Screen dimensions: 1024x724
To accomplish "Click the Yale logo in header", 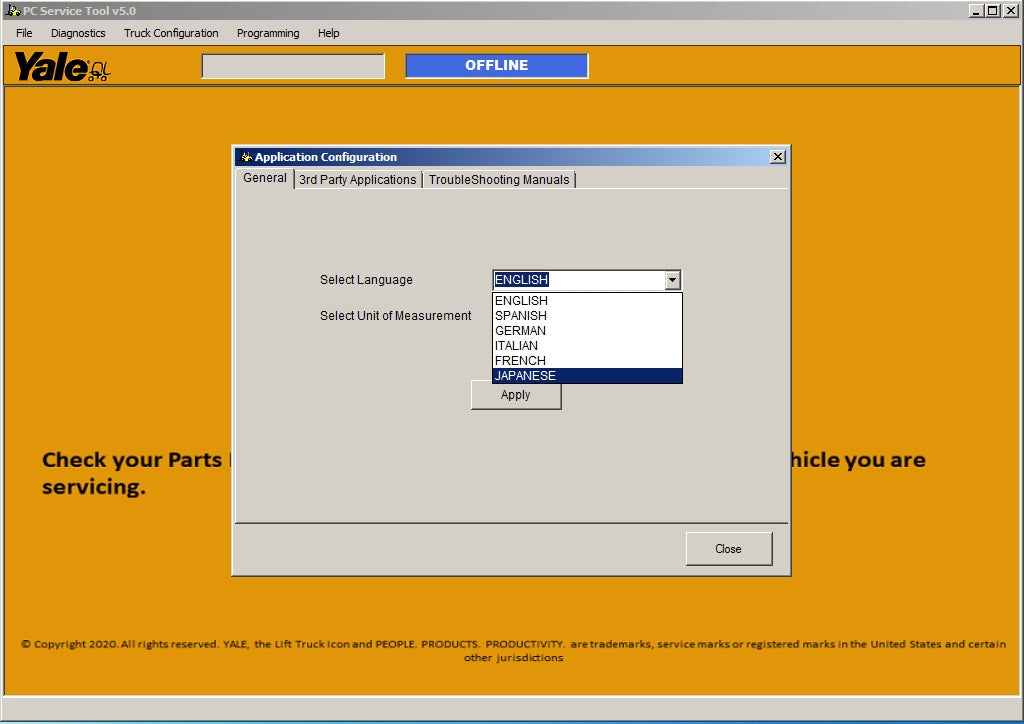I will (x=61, y=67).
